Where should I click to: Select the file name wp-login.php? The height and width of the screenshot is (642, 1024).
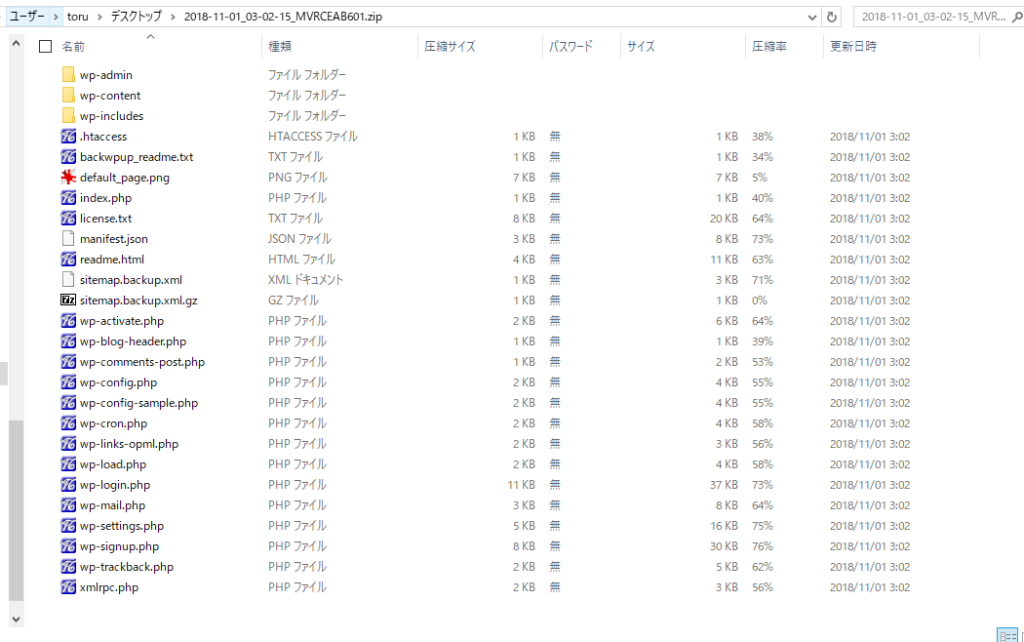click(x=115, y=485)
